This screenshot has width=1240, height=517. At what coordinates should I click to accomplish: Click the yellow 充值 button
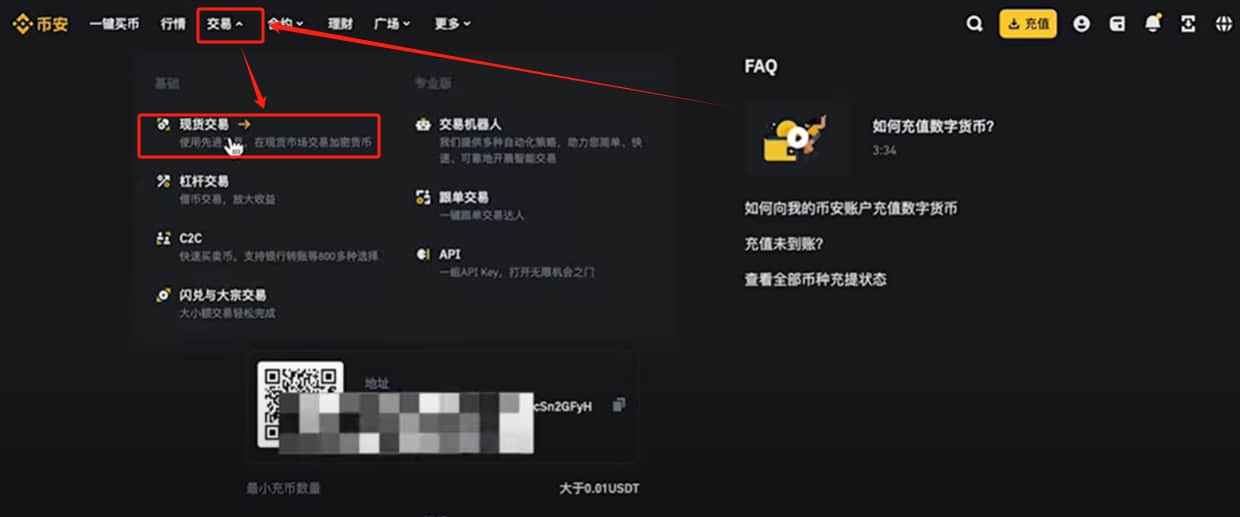tap(1028, 24)
